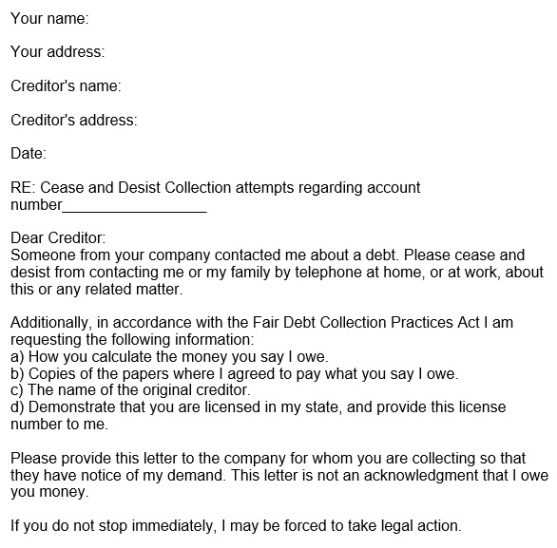The width and height of the screenshot is (557, 548).
Task: Click item c) 'The name of the original creditor'
Action: click(130, 390)
